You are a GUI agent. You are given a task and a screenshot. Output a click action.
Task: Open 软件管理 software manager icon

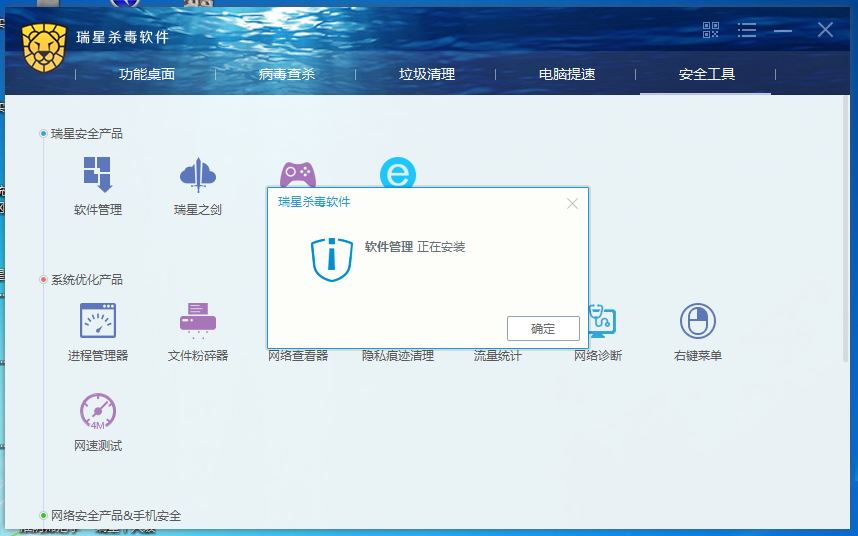pyautogui.click(x=97, y=174)
